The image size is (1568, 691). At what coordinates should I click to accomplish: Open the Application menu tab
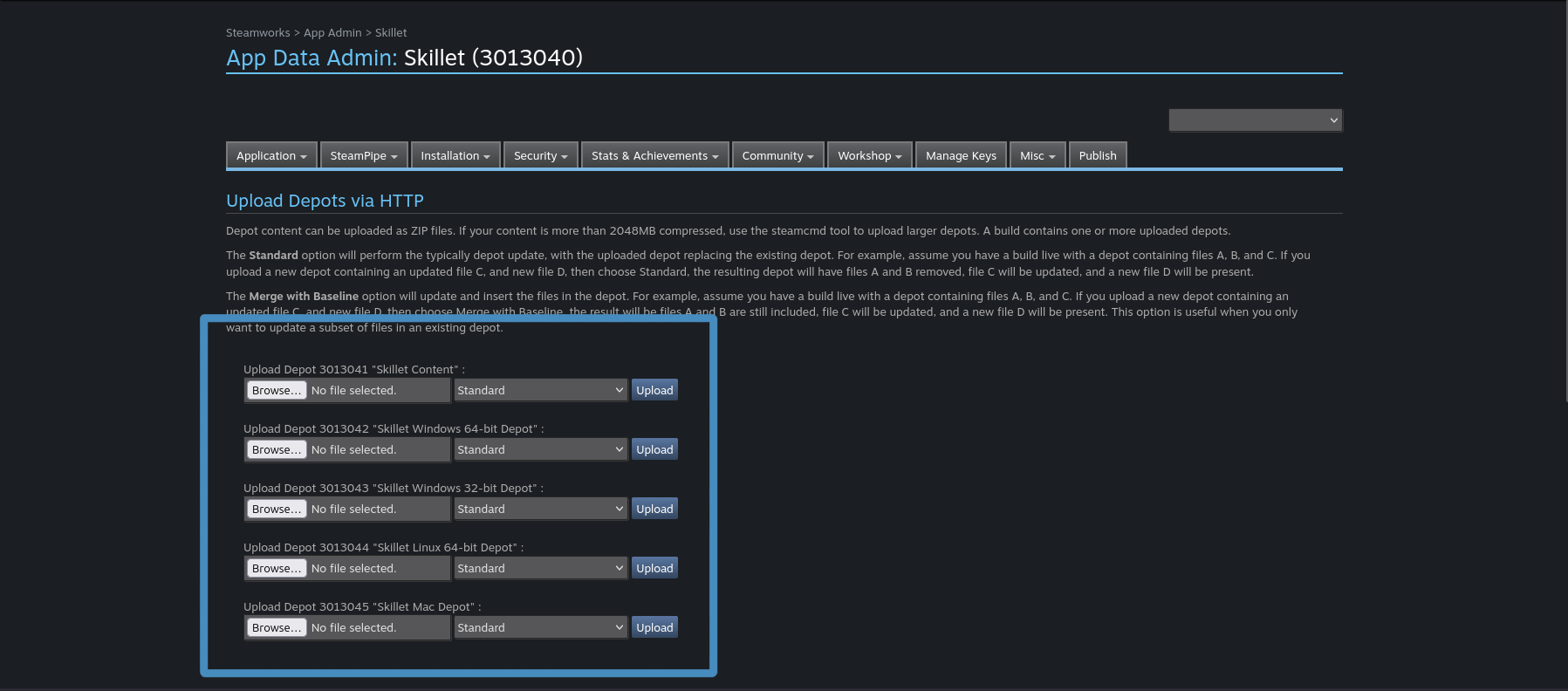coord(271,155)
